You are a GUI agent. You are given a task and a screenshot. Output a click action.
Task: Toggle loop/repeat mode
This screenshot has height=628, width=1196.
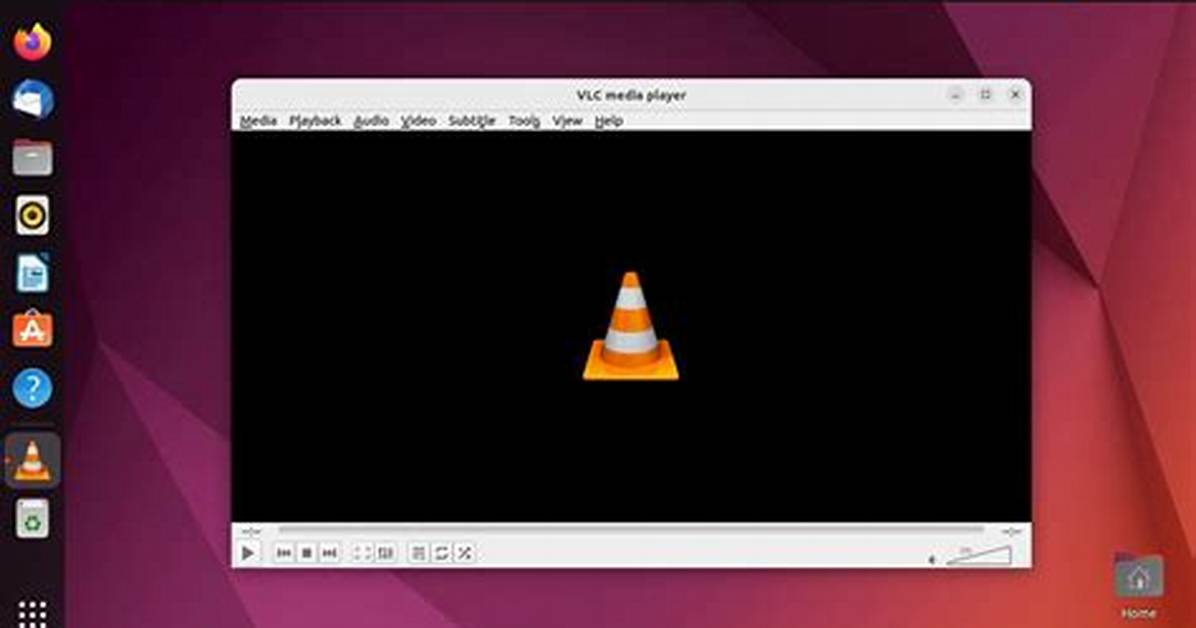click(x=442, y=553)
